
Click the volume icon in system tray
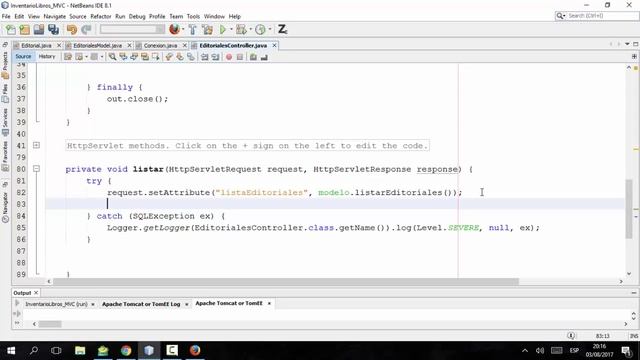[540, 351]
